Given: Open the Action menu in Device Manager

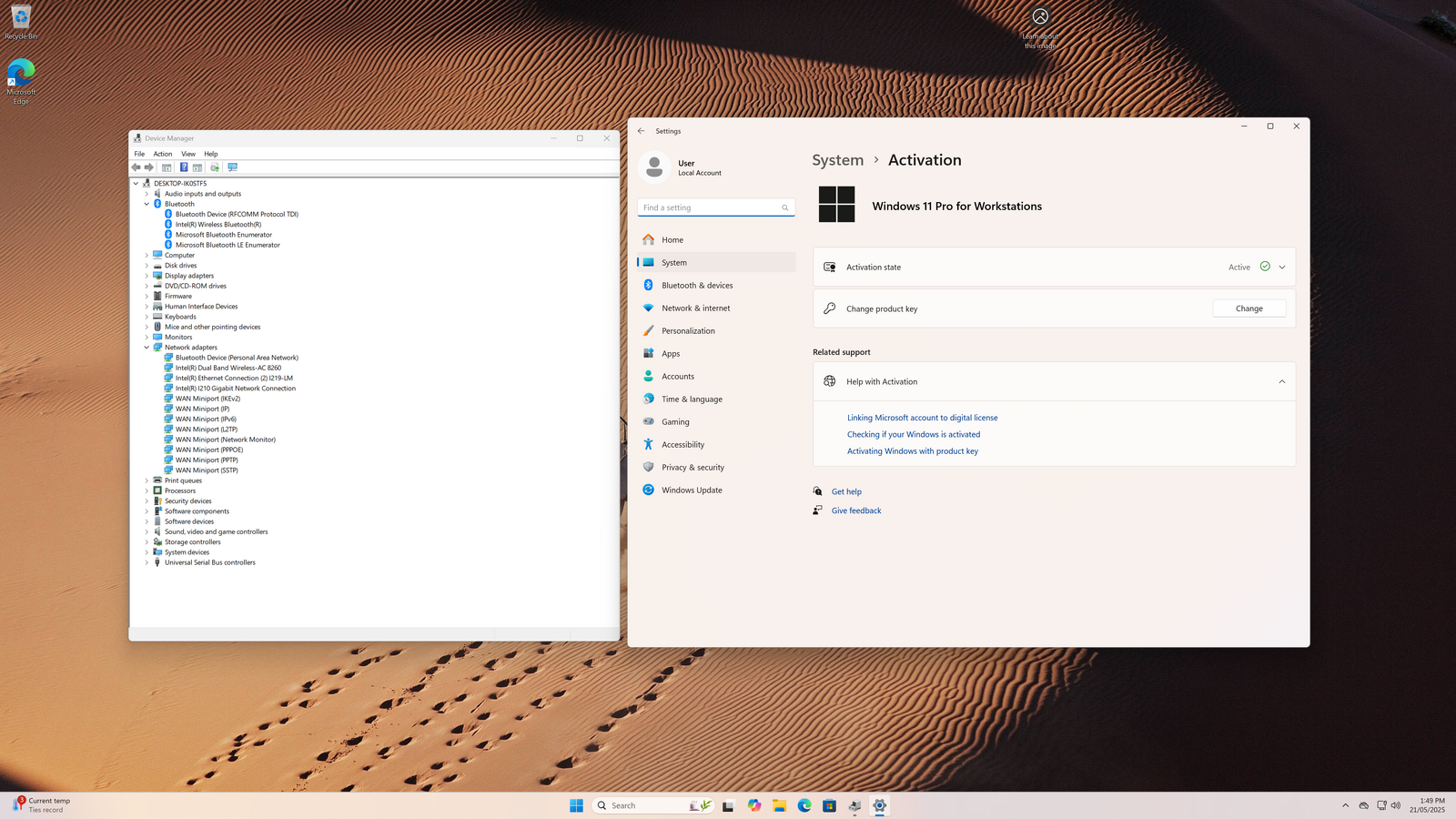Looking at the screenshot, I should click(163, 154).
